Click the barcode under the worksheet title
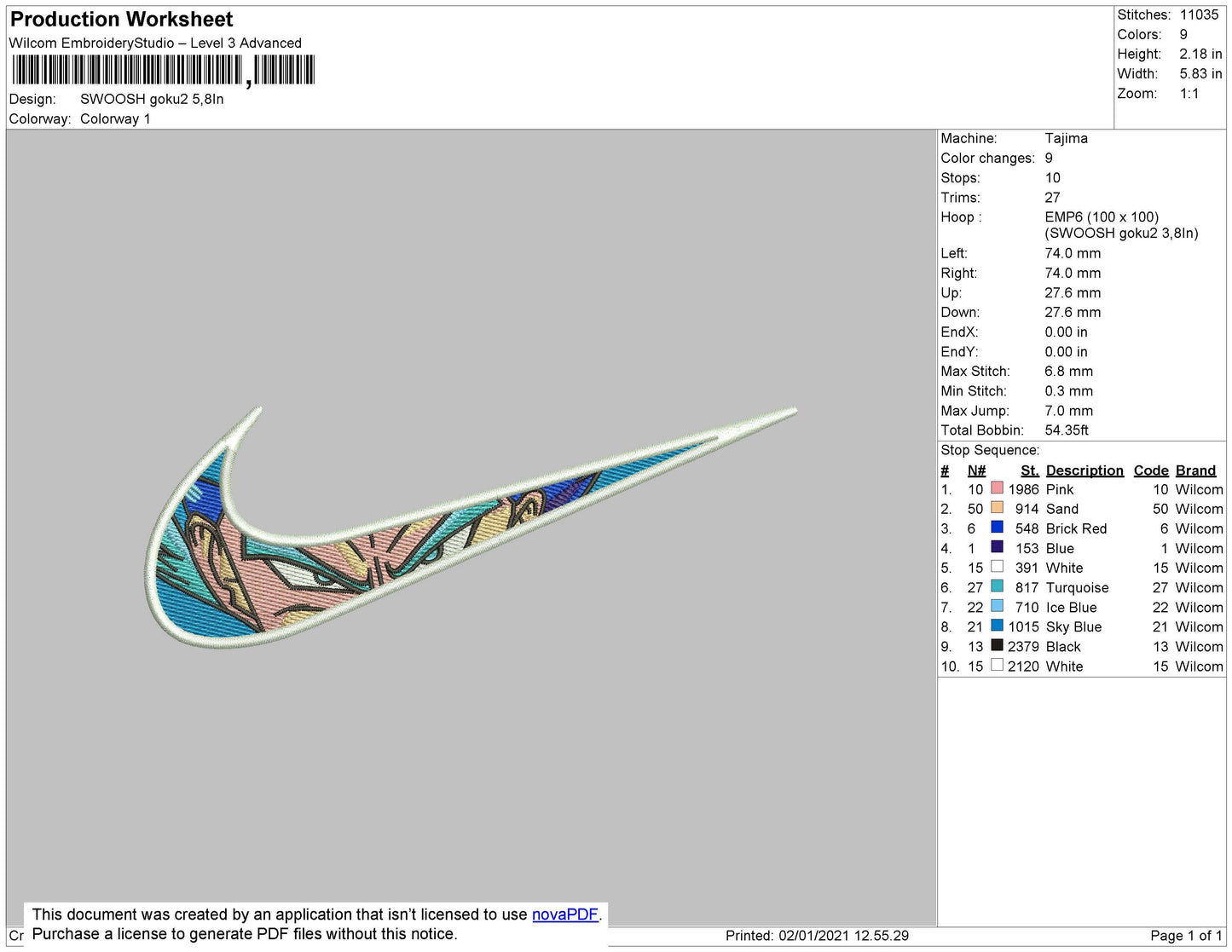This screenshot has width=1232, height=952. tap(163, 70)
